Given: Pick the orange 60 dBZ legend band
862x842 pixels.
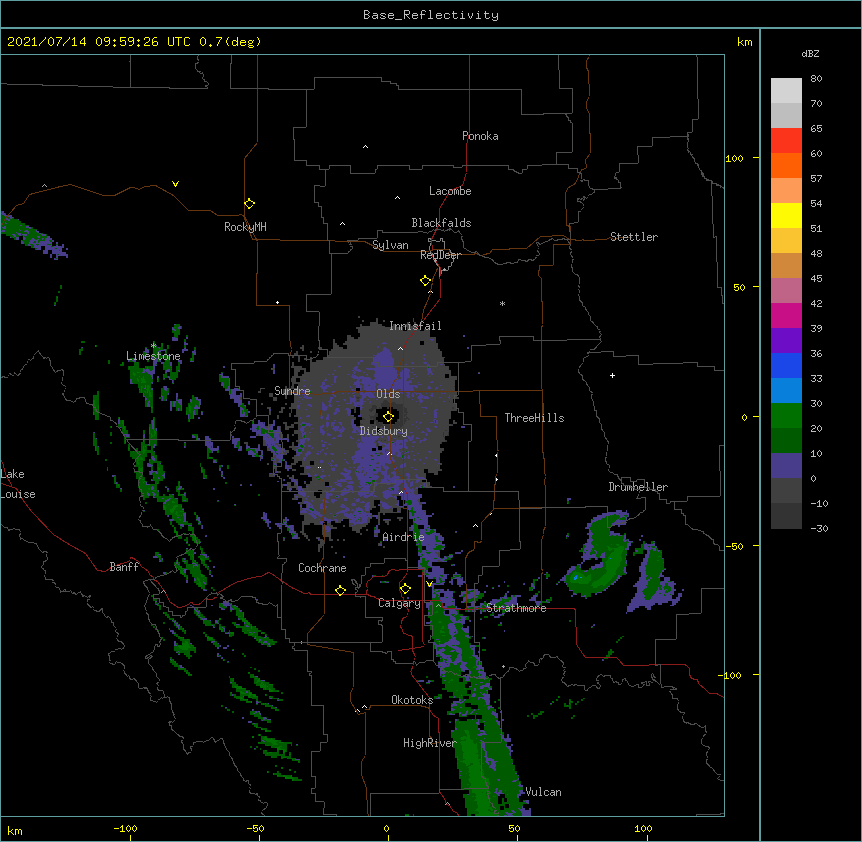Looking at the screenshot, I should point(786,165).
